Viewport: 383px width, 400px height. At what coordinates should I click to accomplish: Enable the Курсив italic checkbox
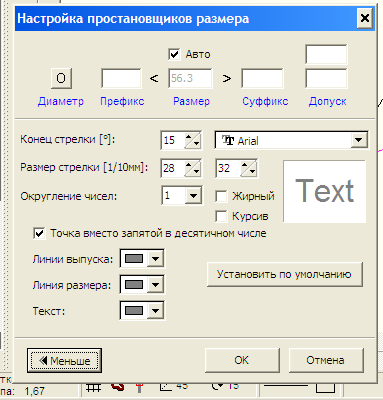(x=221, y=216)
